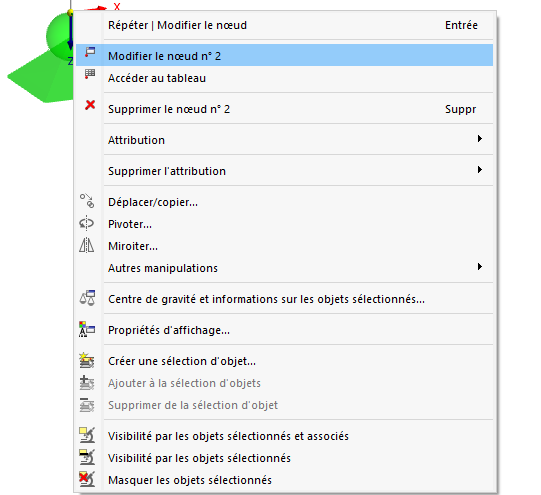541x495 pixels.
Task: Click the red X axis label
Action: [117, 6]
